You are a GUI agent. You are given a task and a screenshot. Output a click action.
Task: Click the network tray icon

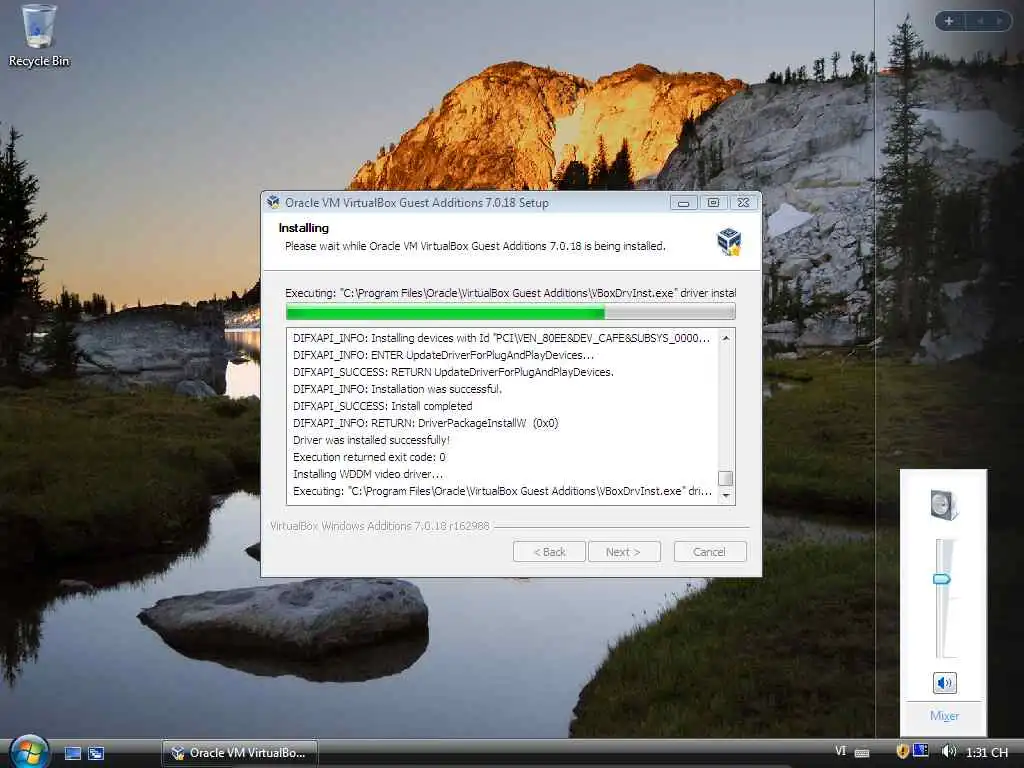pyautogui.click(x=921, y=751)
